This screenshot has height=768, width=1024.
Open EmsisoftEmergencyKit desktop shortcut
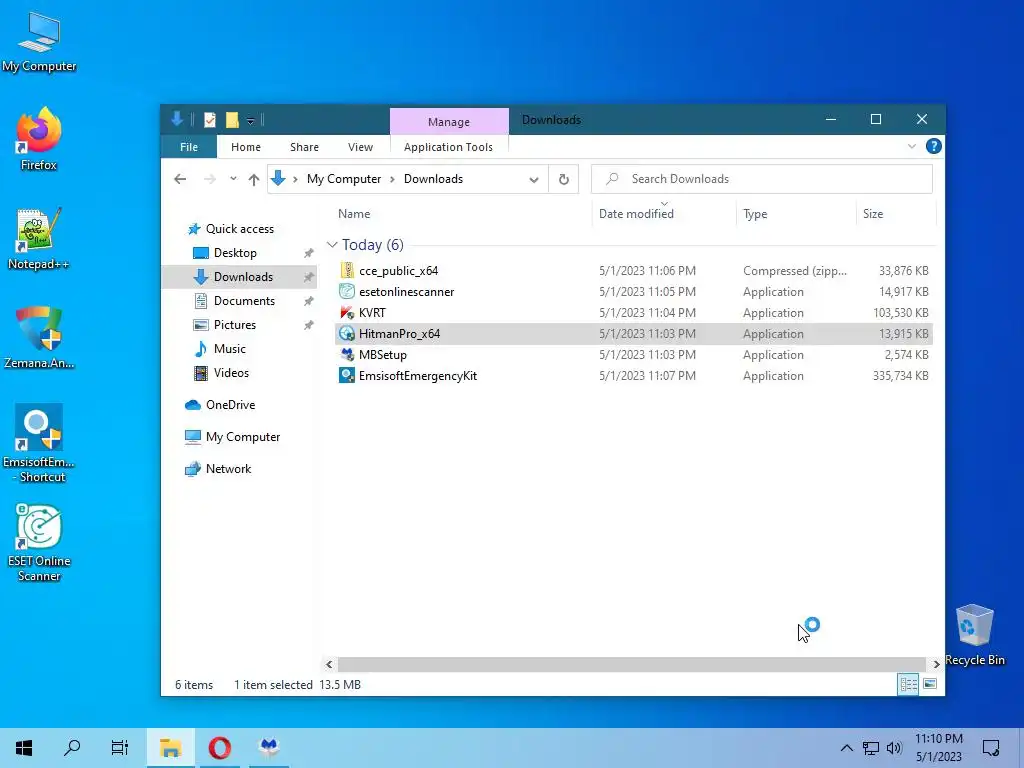coord(39,443)
